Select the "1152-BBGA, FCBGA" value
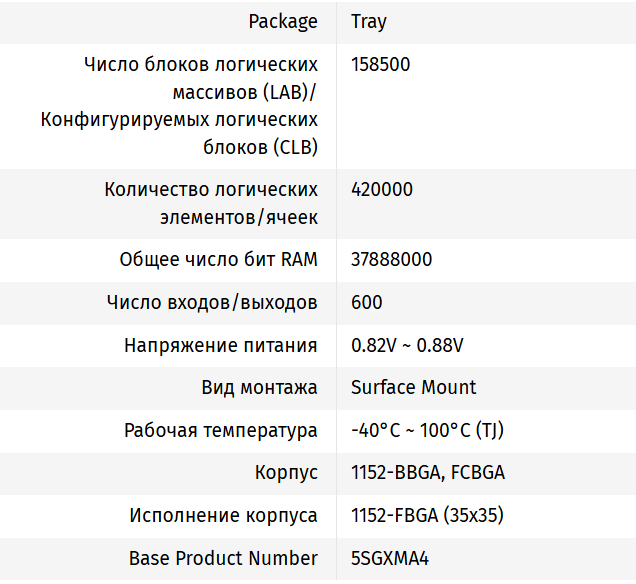The width and height of the screenshot is (636, 584). pyautogui.click(x=428, y=472)
